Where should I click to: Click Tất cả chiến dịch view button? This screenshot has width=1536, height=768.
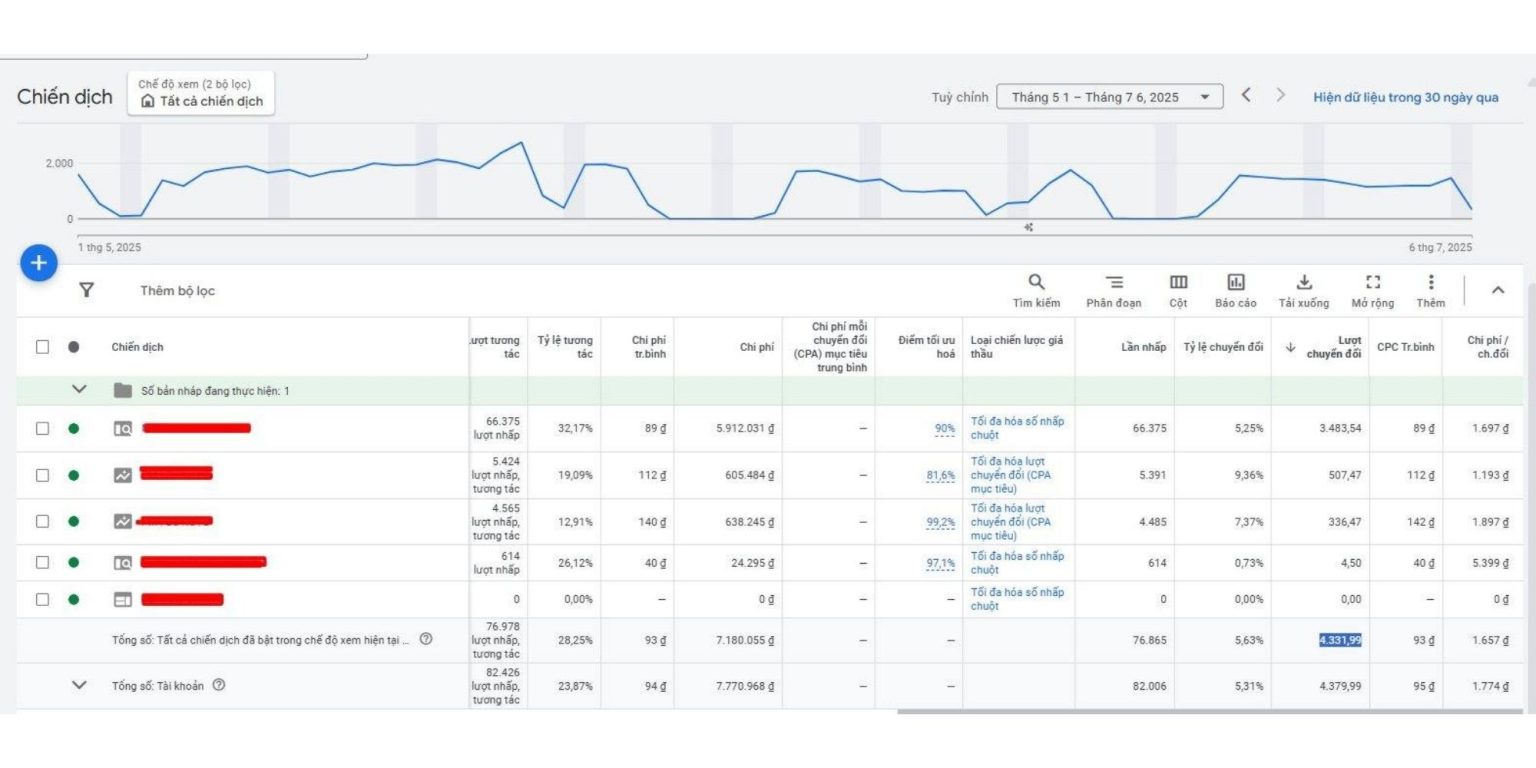pyautogui.click(x=201, y=101)
